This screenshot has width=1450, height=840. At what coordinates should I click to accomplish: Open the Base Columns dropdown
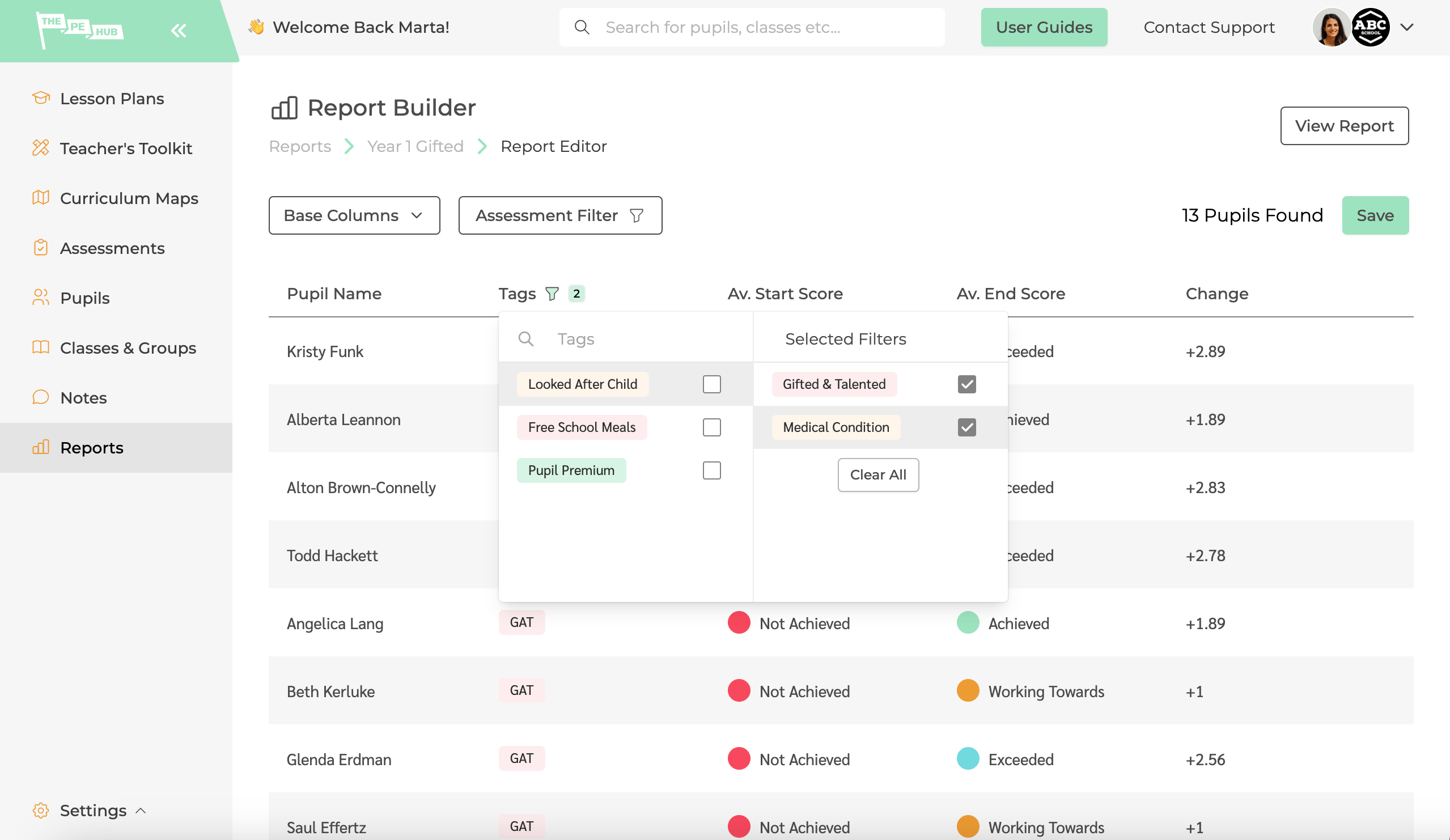click(353, 215)
